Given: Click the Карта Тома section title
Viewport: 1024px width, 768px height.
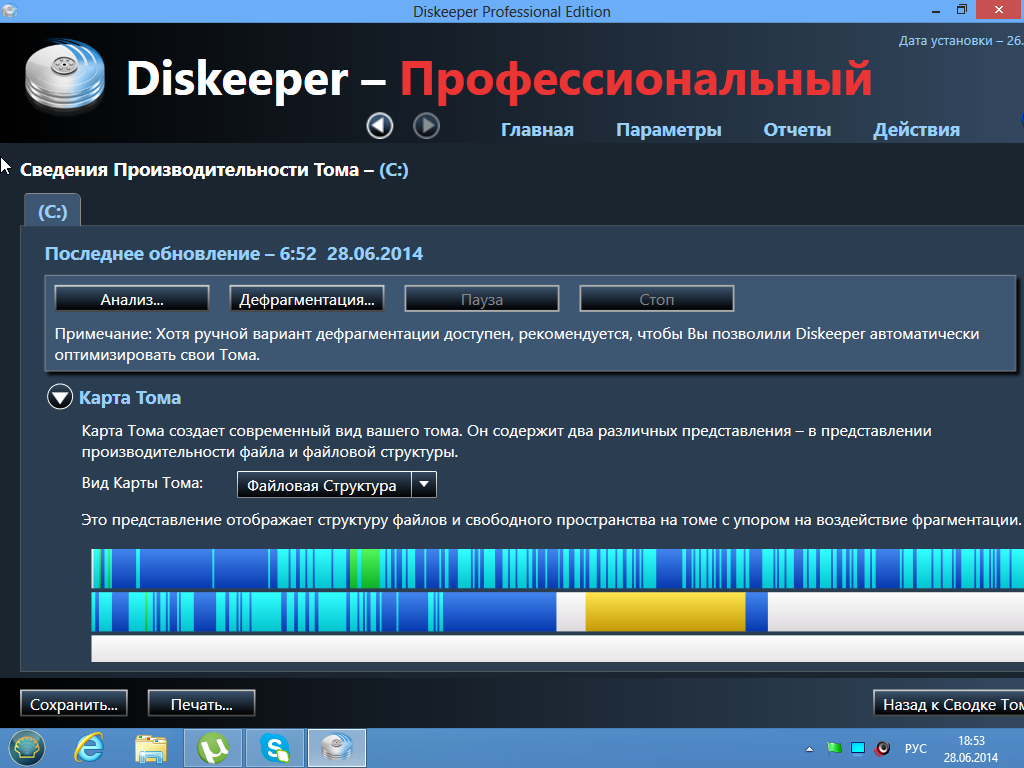Looking at the screenshot, I should click(x=130, y=398).
